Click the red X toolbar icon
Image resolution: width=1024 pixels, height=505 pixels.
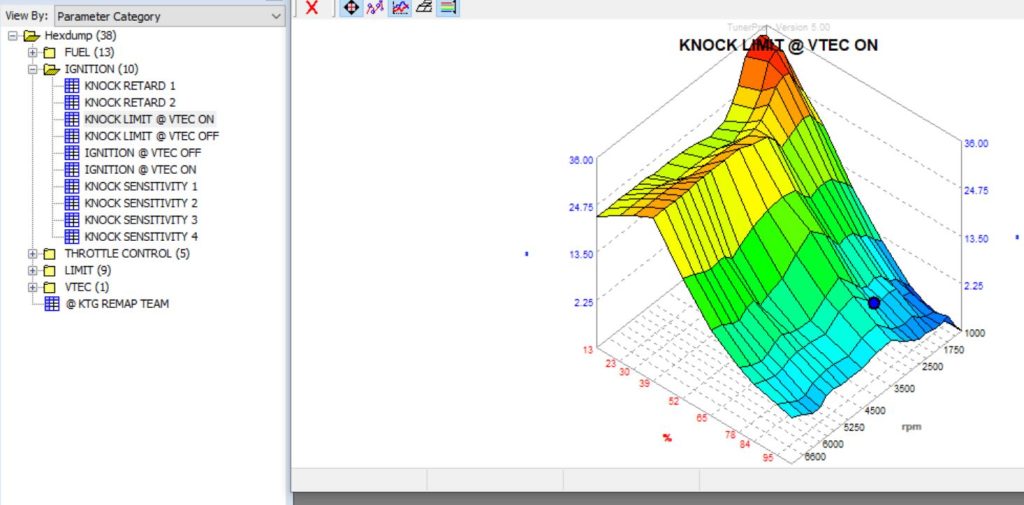[312, 7]
